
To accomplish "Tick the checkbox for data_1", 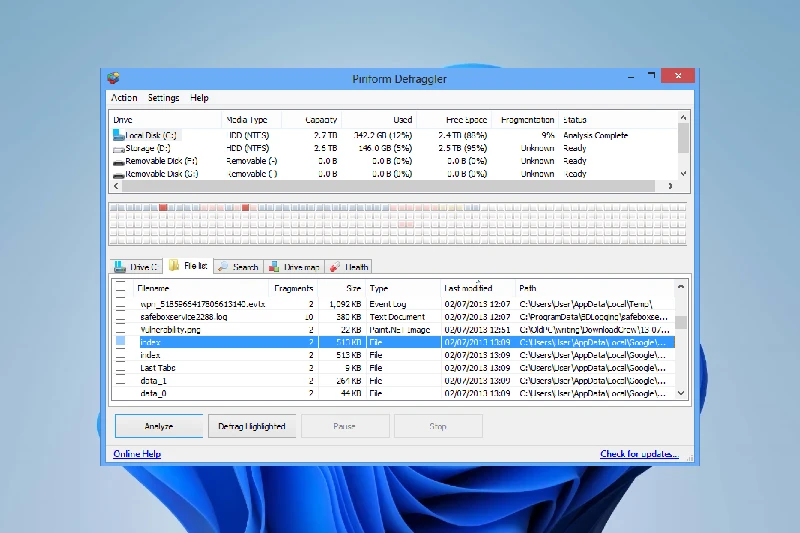I will 120,380.
